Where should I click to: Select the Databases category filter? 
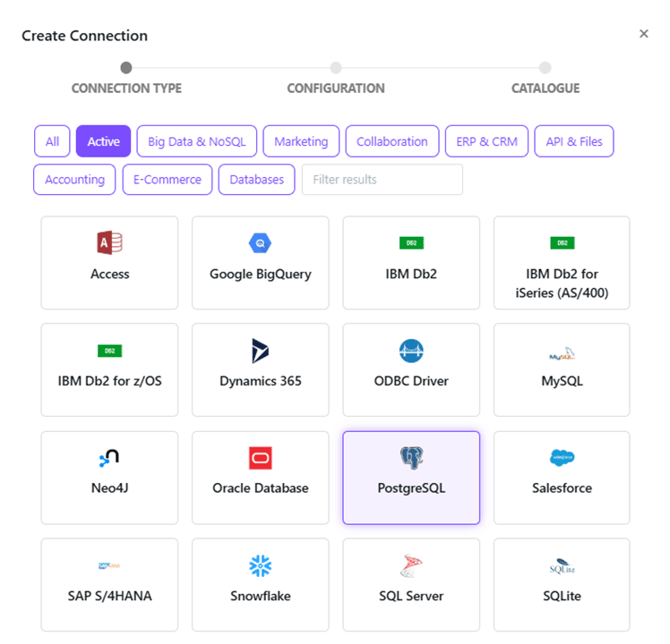pos(256,179)
